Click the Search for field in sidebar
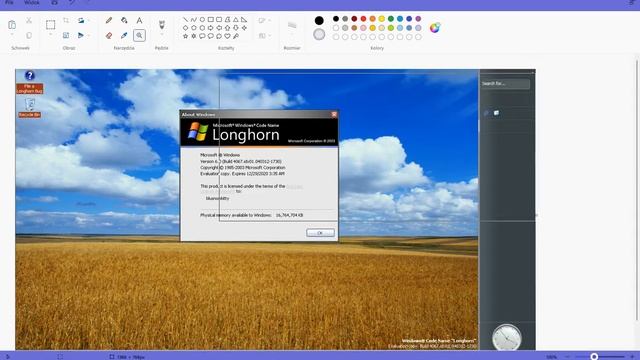 point(505,84)
